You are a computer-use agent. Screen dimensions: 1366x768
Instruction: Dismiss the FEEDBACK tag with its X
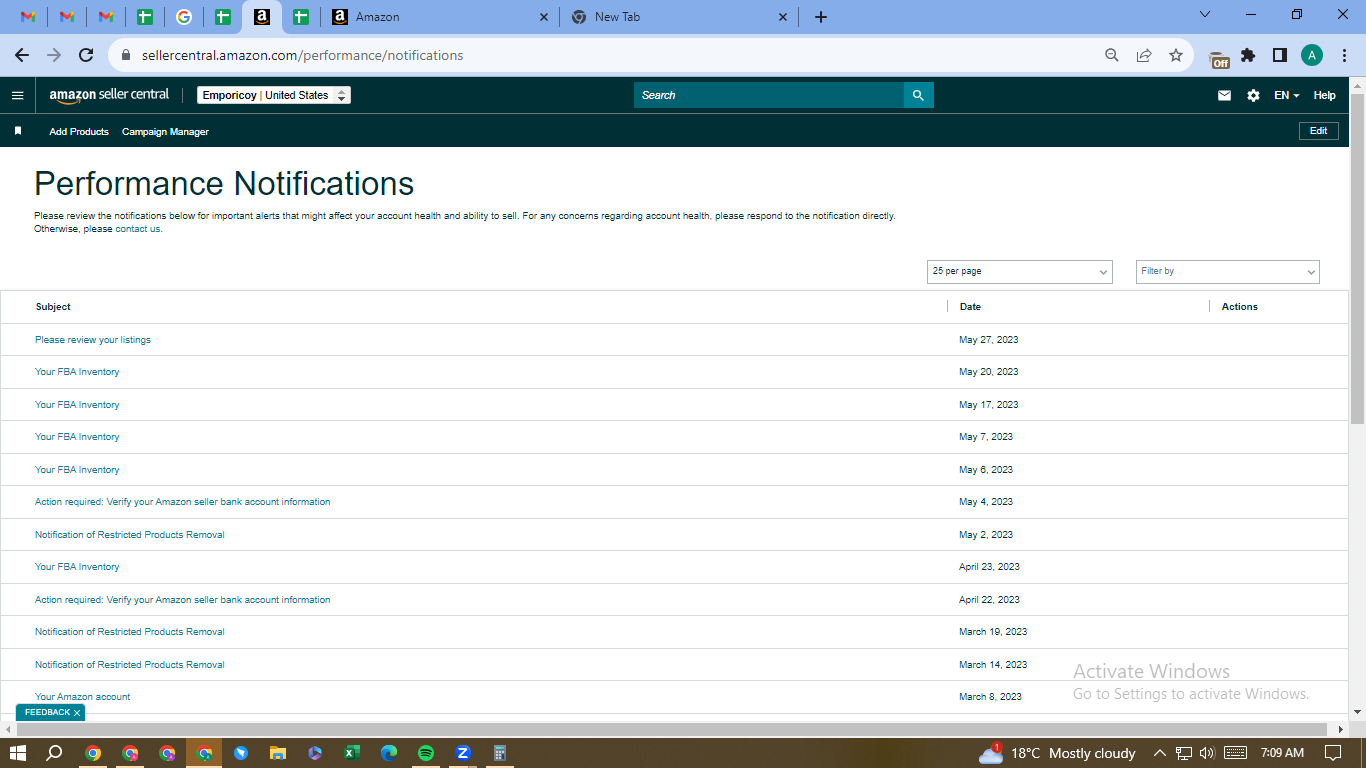[77, 713]
